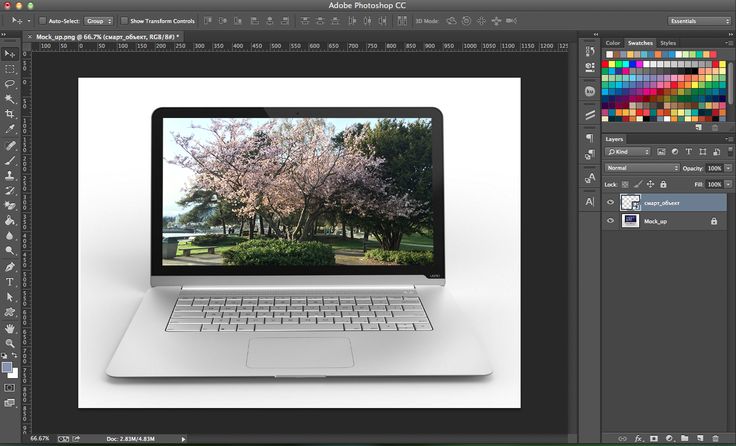The height and width of the screenshot is (446, 736).
Task: Click the create new group button
Action: [684, 438]
